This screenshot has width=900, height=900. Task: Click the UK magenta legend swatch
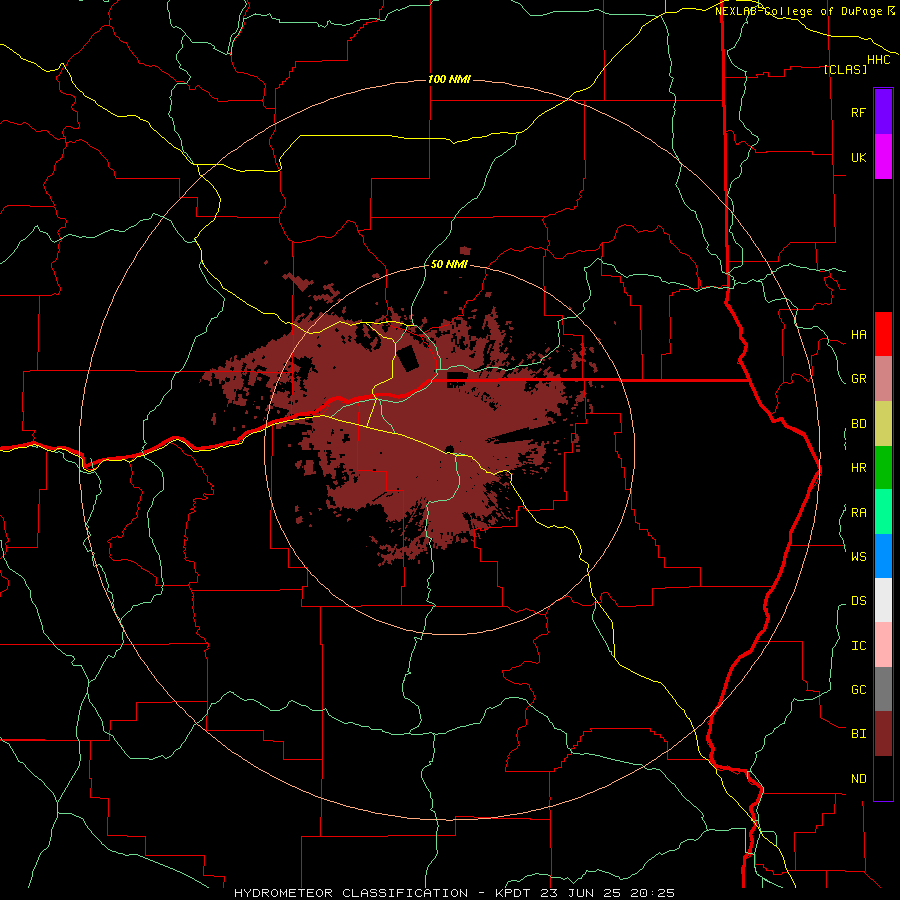883,157
